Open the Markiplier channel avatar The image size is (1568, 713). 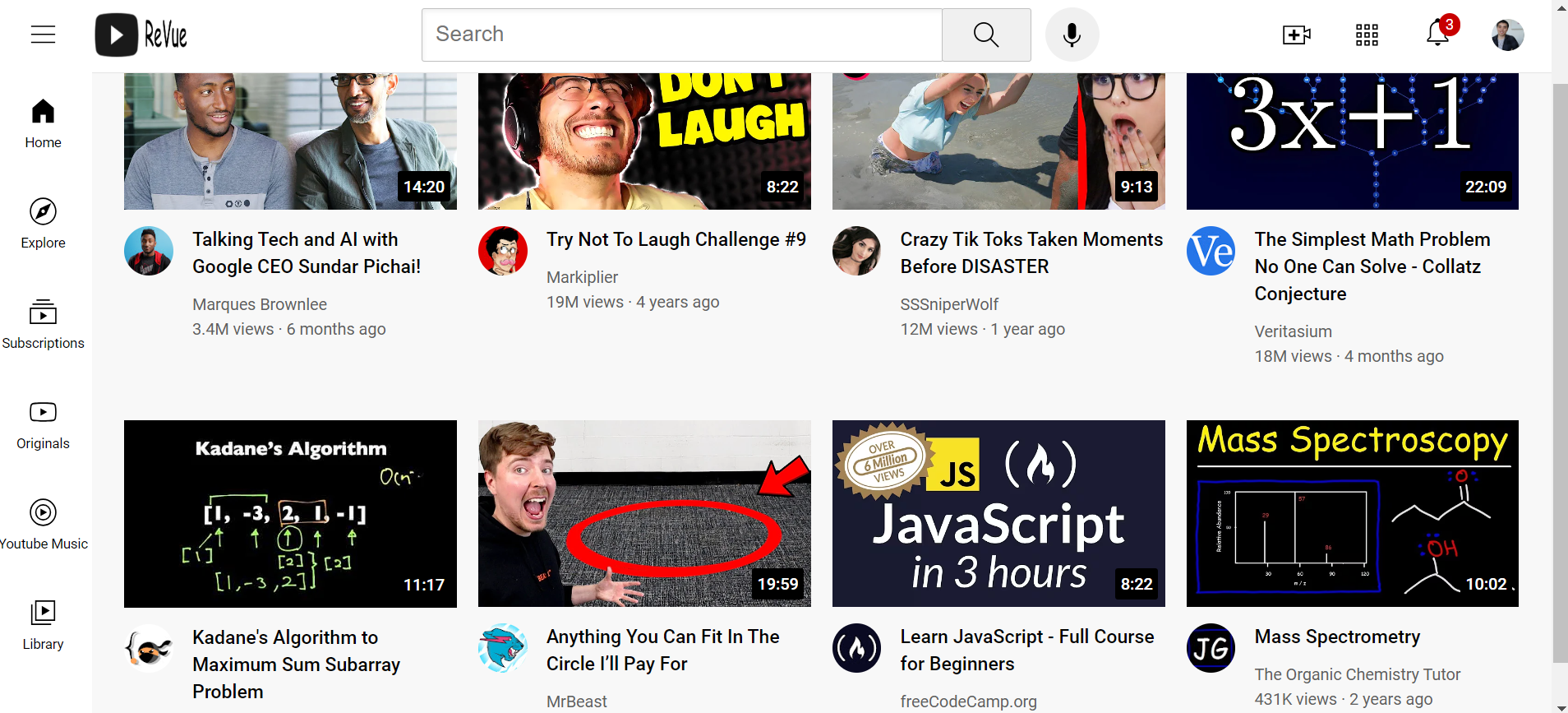503,251
